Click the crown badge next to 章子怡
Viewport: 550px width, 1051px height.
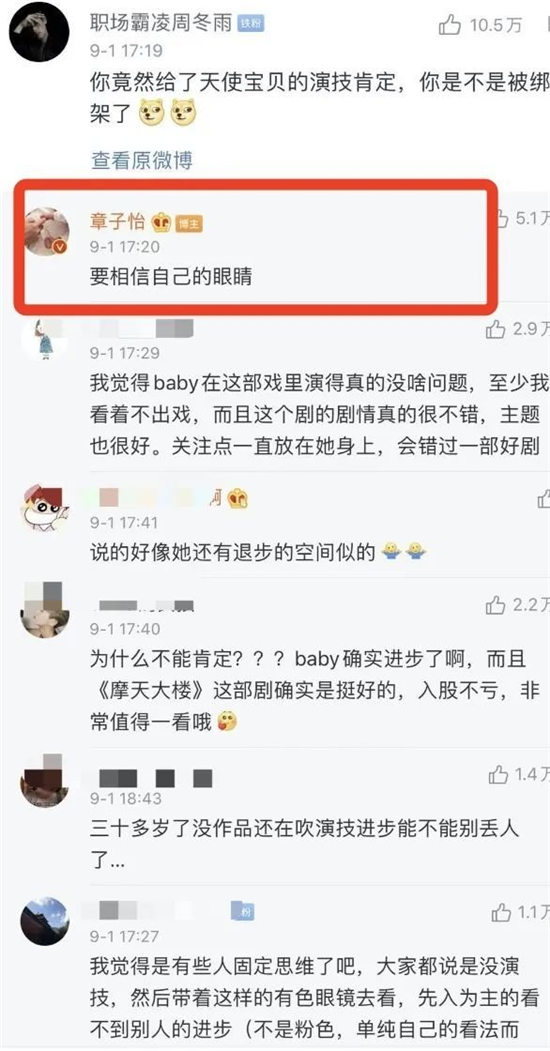click(x=161, y=223)
